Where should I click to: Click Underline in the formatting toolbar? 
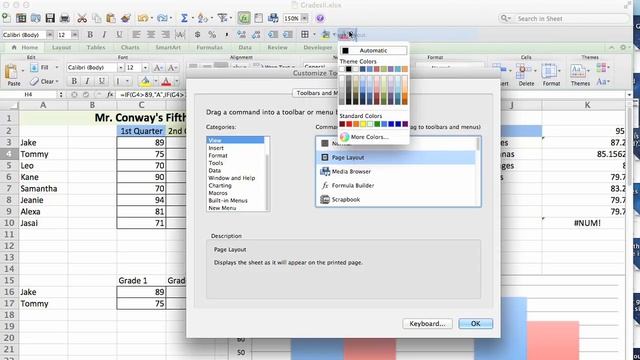[119, 35]
